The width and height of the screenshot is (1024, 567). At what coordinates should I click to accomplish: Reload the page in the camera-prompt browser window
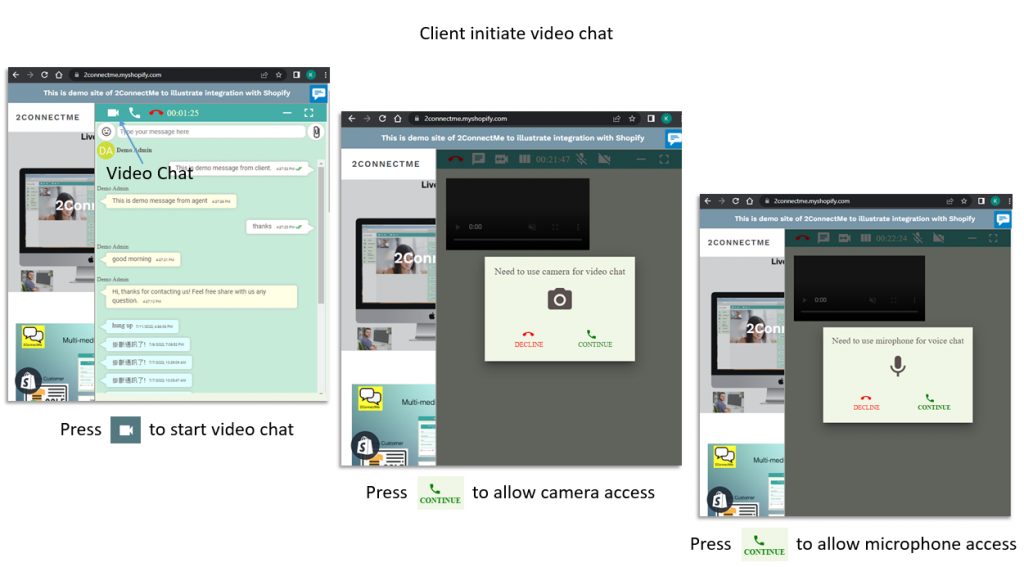[383, 118]
